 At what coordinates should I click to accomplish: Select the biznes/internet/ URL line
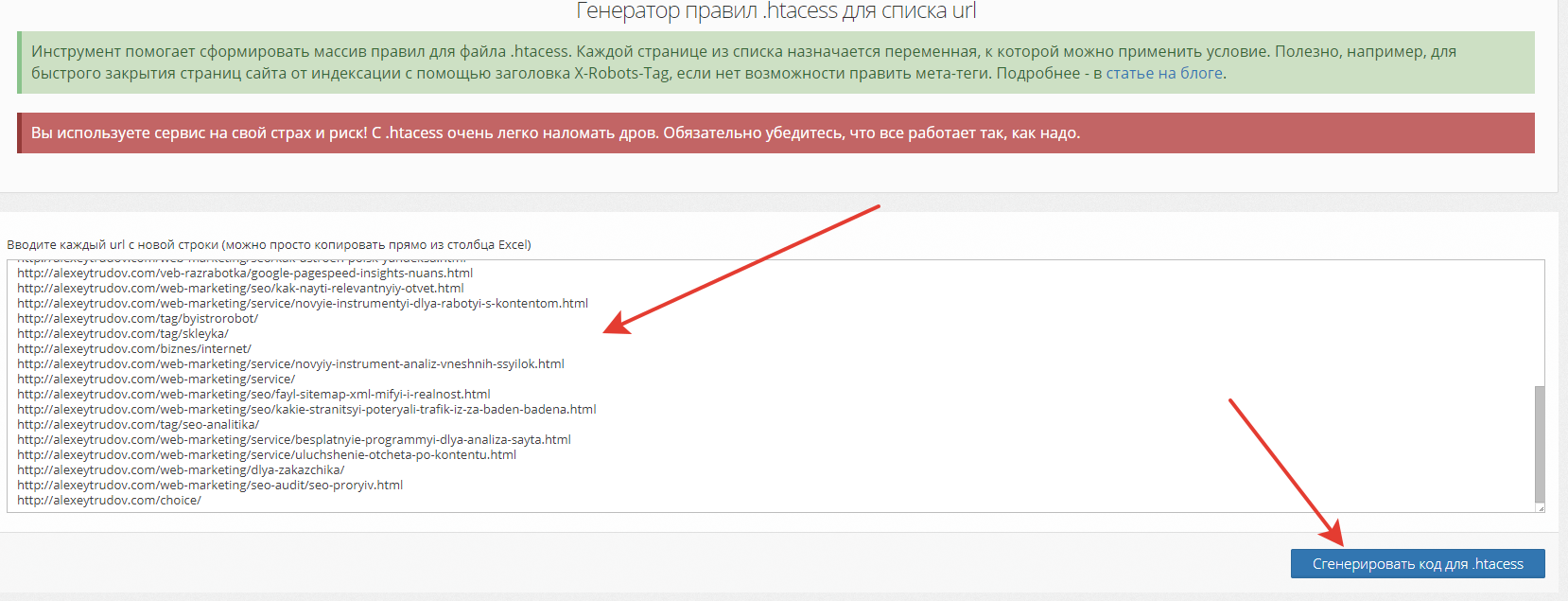point(134,349)
